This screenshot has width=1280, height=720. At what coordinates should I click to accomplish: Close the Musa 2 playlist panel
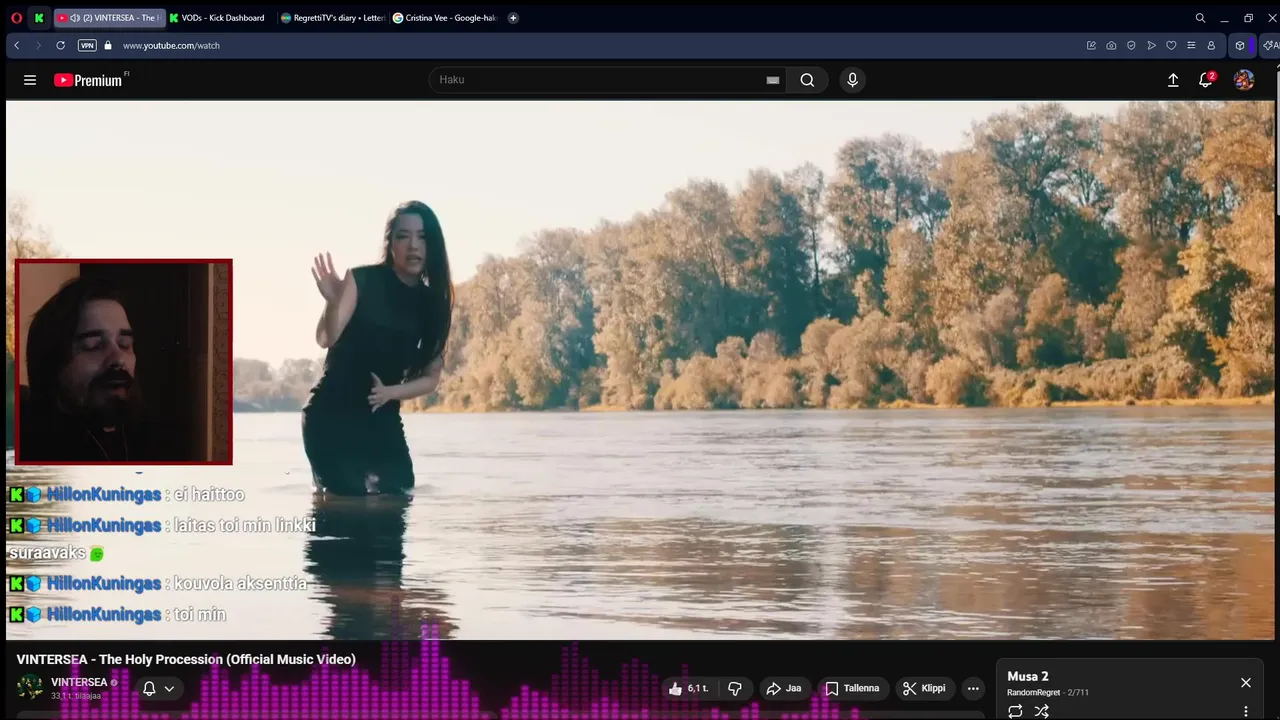(1246, 682)
